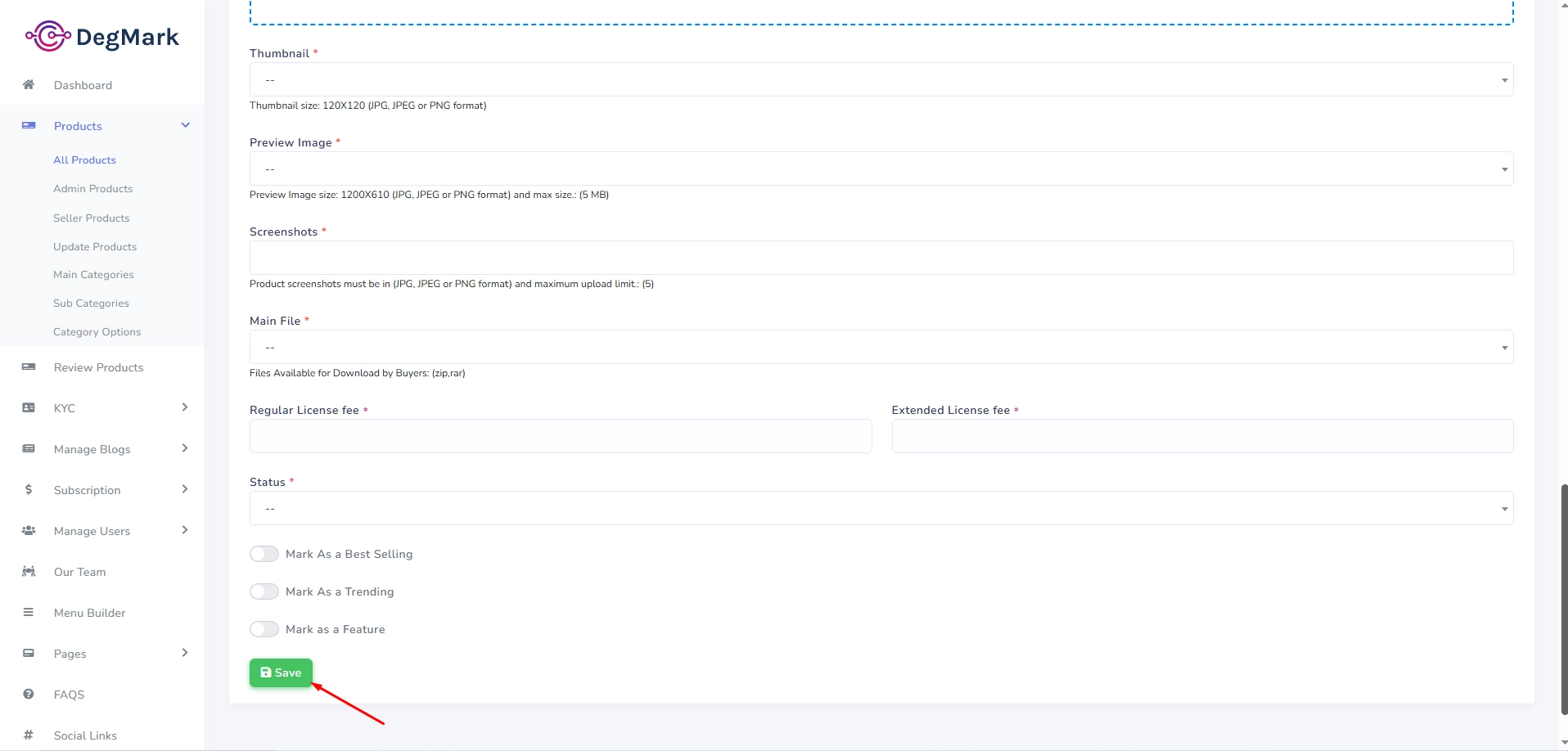1568x751 pixels.
Task: Click the Our Team icon
Action: pyautogui.click(x=29, y=572)
